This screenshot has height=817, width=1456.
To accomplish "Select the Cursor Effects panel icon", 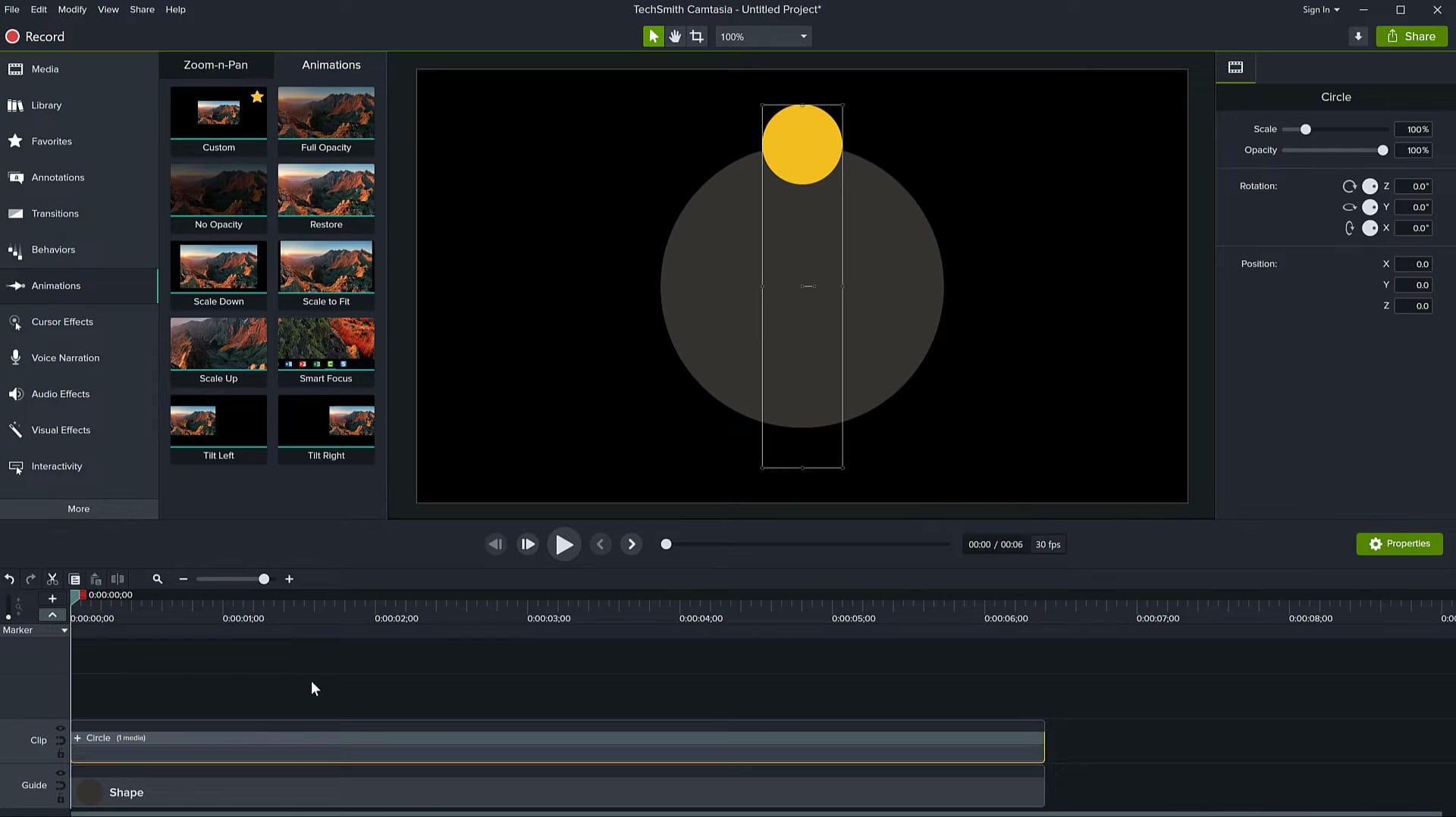I will click(16, 321).
